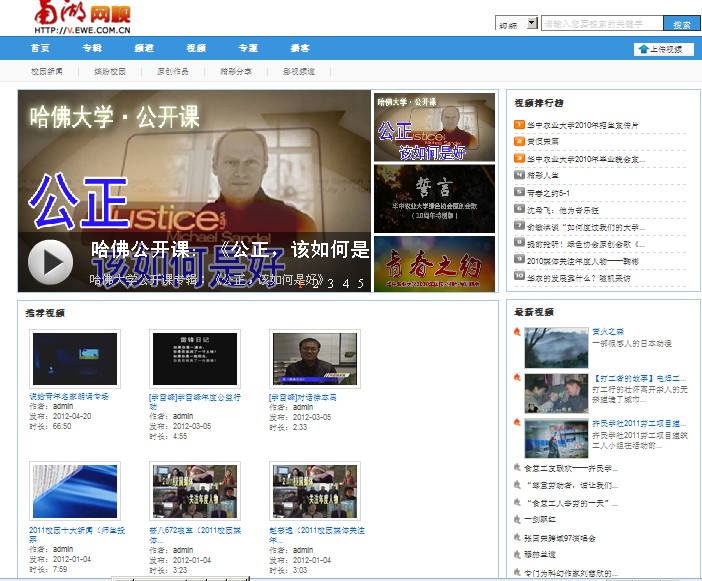Click the gray rank 10 badge

(x=519, y=277)
